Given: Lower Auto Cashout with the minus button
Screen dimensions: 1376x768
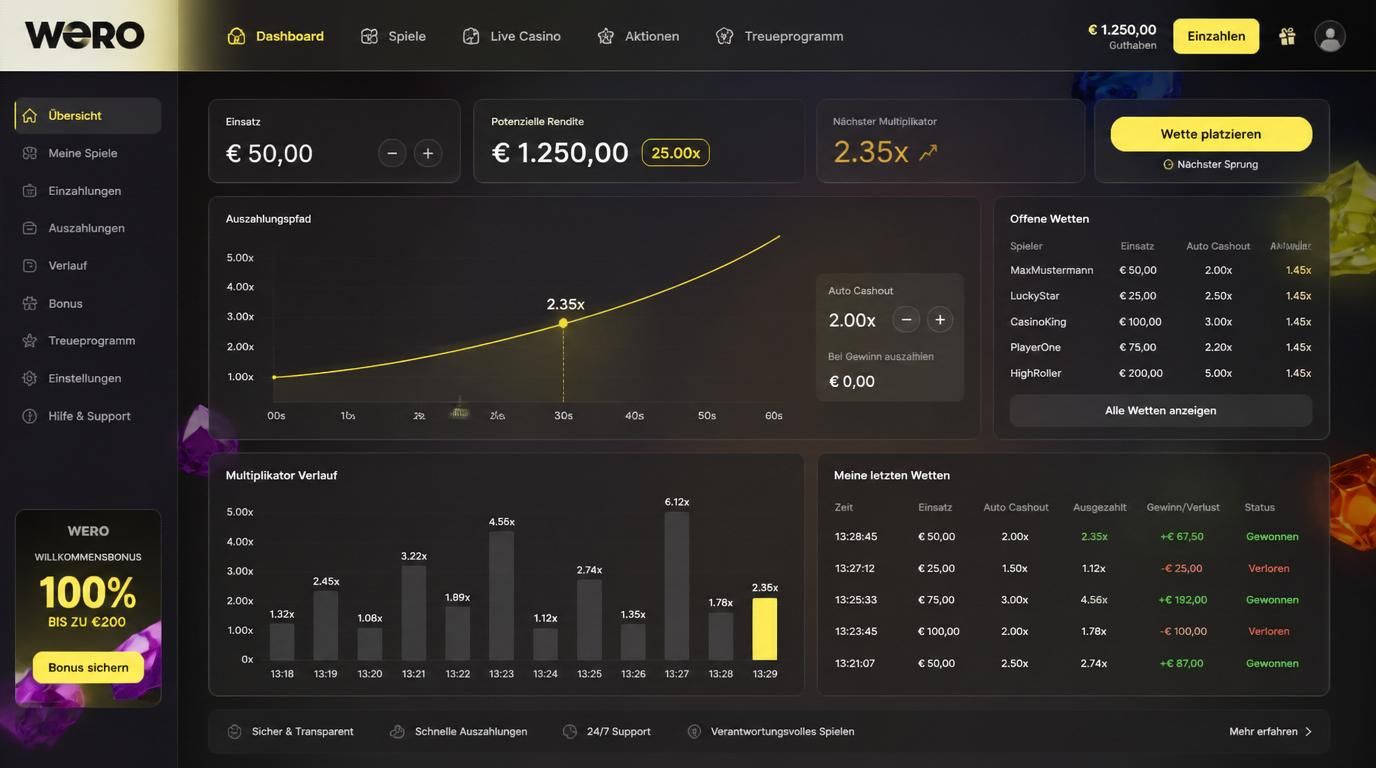Looking at the screenshot, I should click(x=906, y=320).
